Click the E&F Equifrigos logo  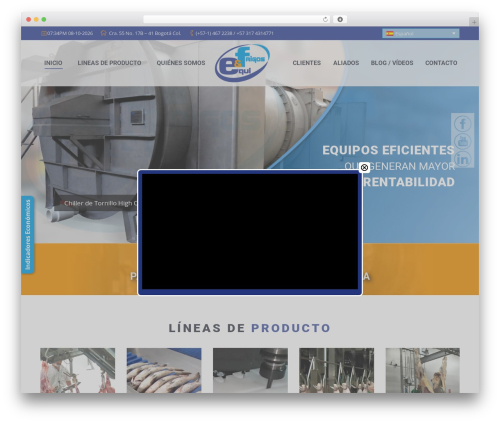[x=242, y=63]
